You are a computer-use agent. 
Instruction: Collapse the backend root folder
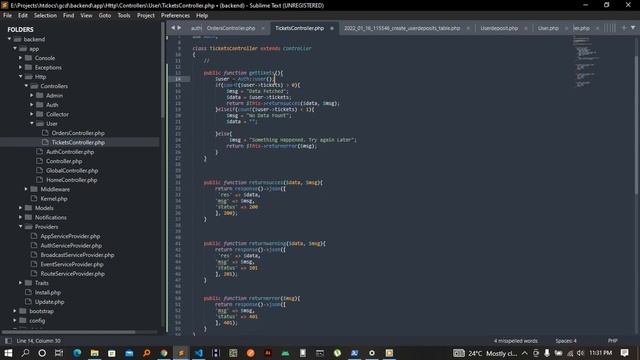[x=9, y=39]
